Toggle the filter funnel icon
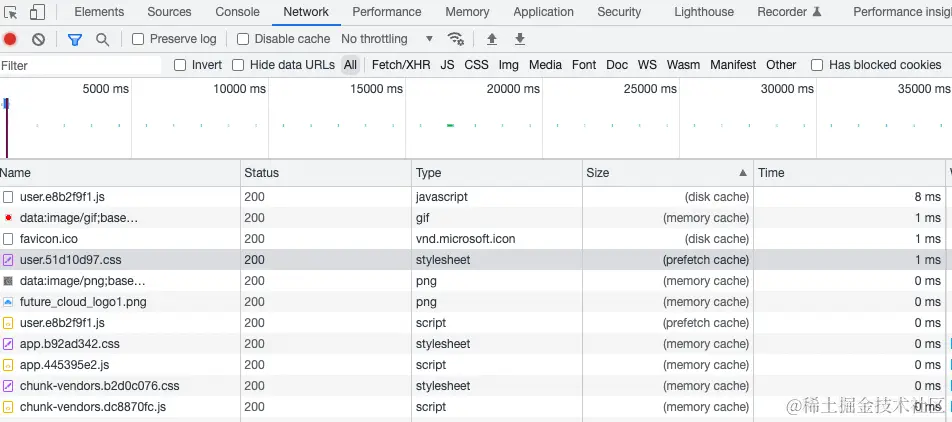The width and height of the screenshot is (952, 422). click(x=75, y=39)
